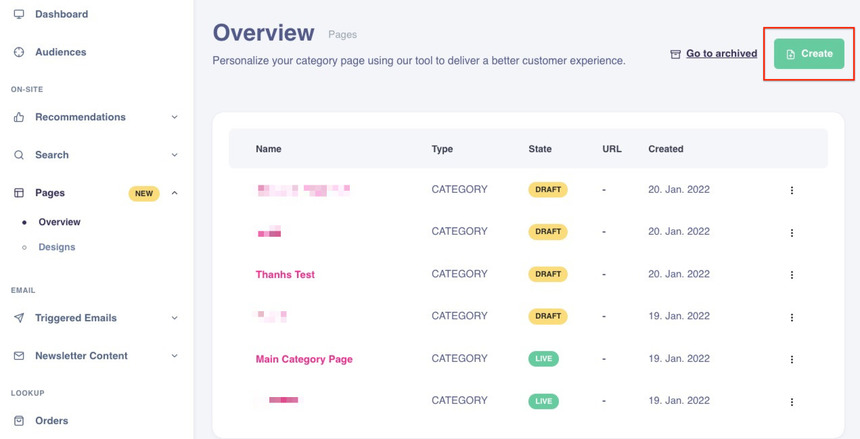This screenshot has height=439, width=860.
Task: Open the Thanhs Test page link
Action: pyautogui.click(x=285, y=275)
